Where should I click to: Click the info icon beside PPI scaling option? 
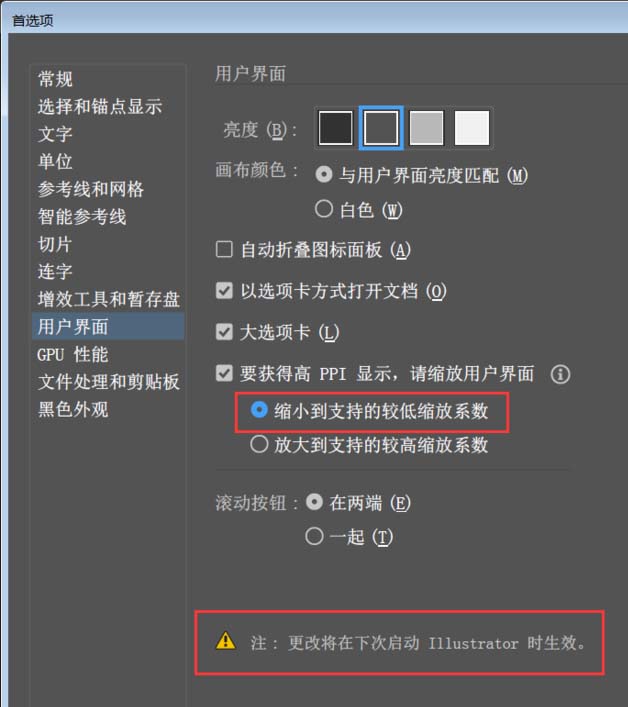point(560,374)
